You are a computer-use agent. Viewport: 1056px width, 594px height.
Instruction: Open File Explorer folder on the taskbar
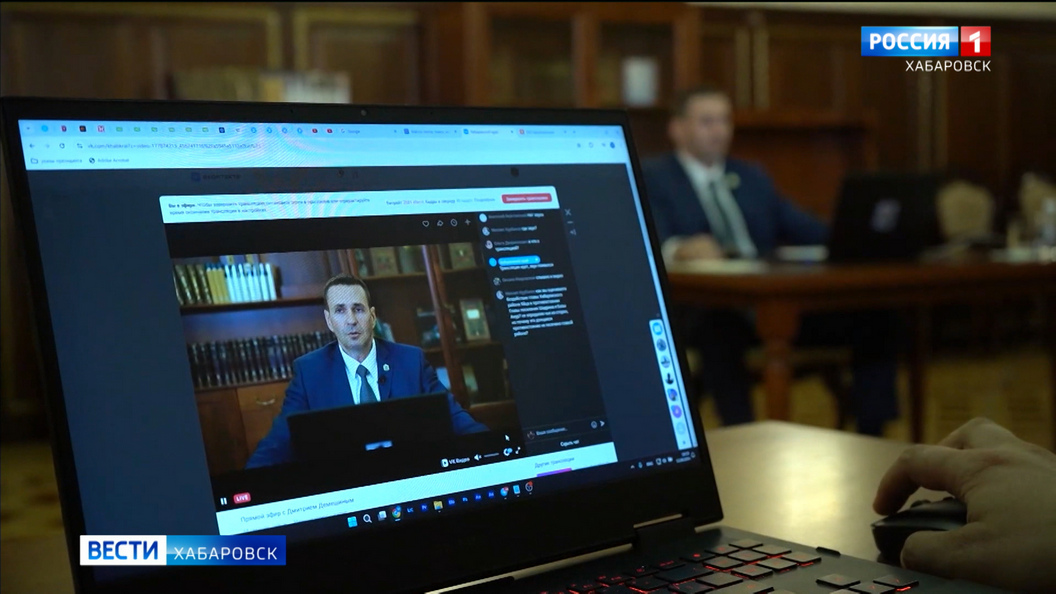[x=438, y=505]
